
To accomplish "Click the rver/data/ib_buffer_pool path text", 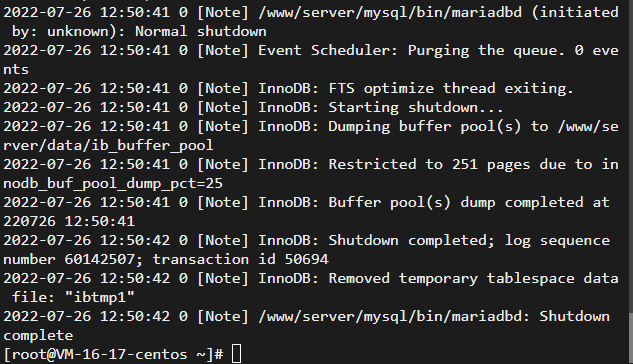I will 108,145.
